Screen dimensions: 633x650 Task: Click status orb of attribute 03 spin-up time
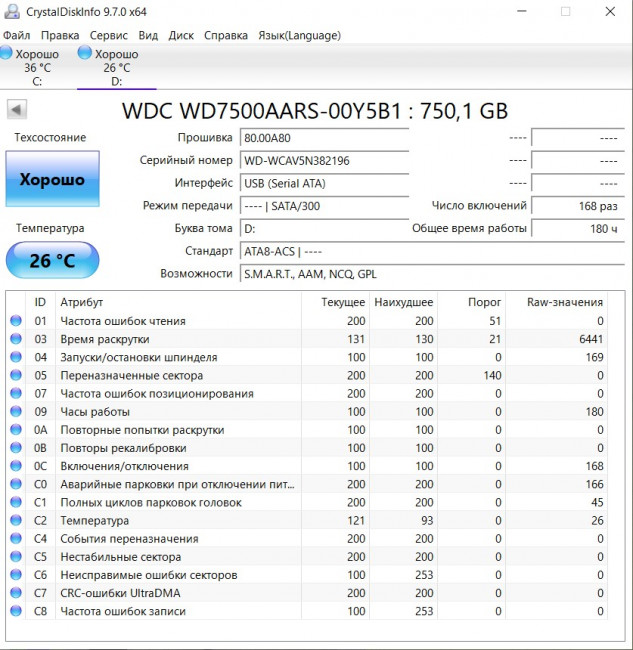[x=16, y=339]
